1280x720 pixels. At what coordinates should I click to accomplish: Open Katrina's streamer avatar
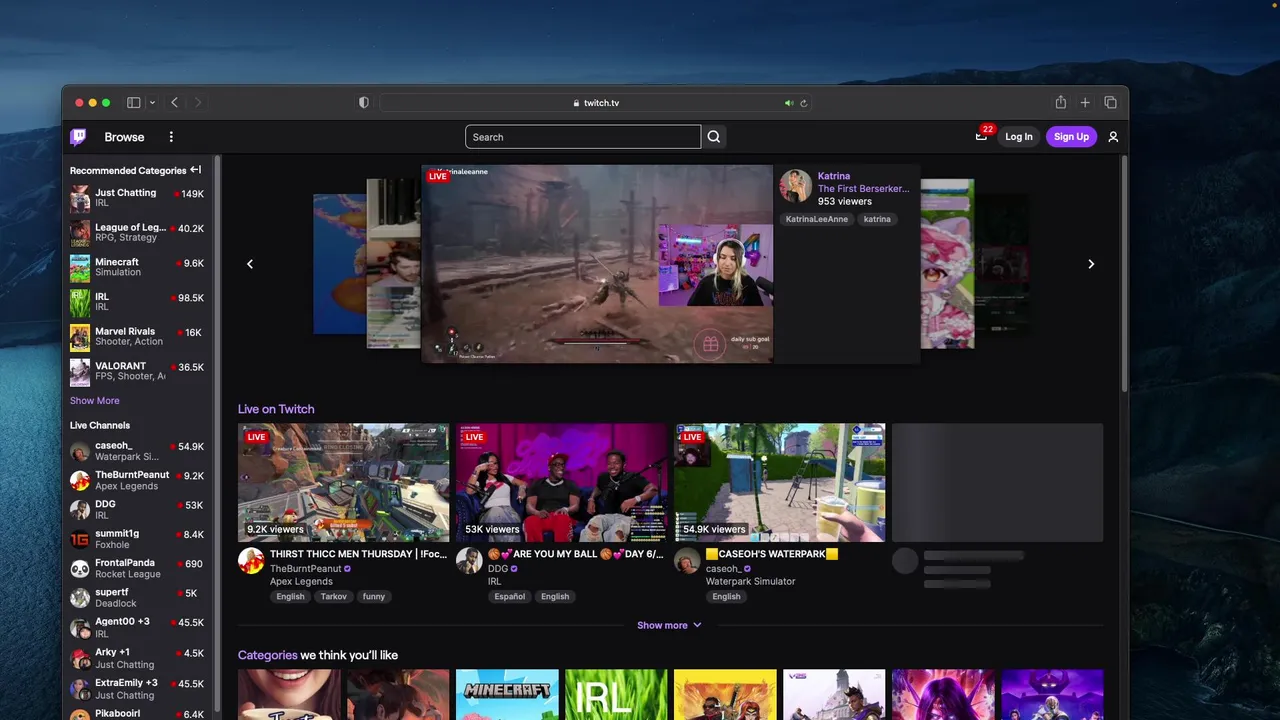tap(796, 187)
